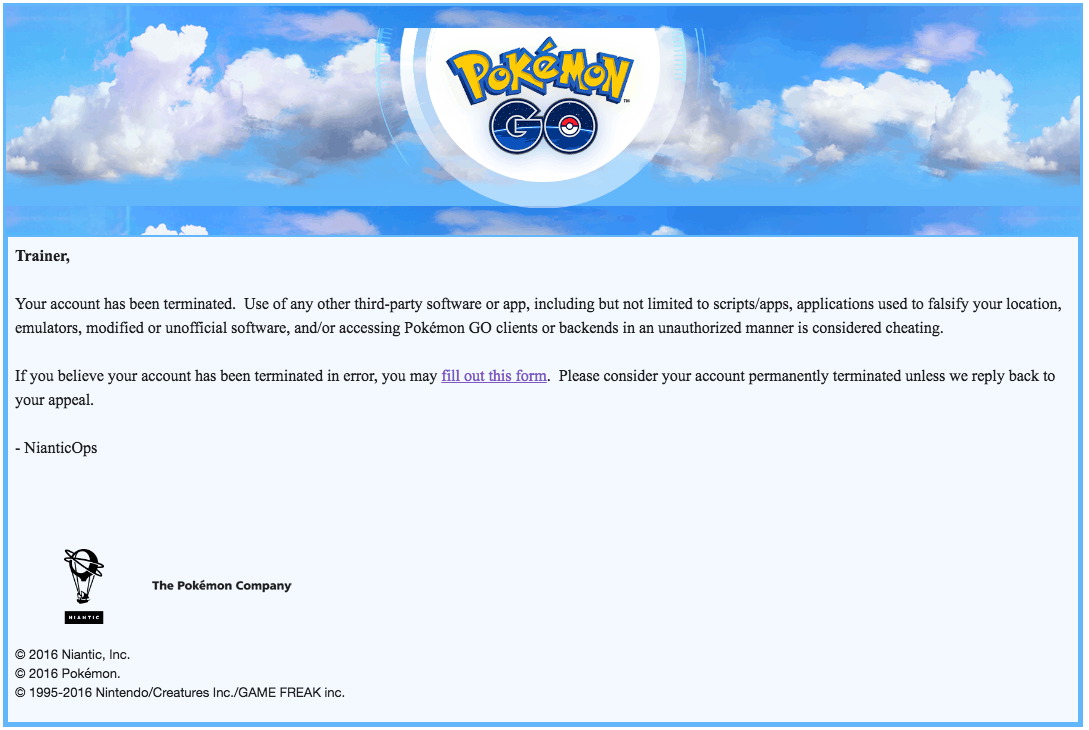Click 'The Pokémon Company' logo text
The width and height of the screenshot is (1089, 730).
(222, 586)
